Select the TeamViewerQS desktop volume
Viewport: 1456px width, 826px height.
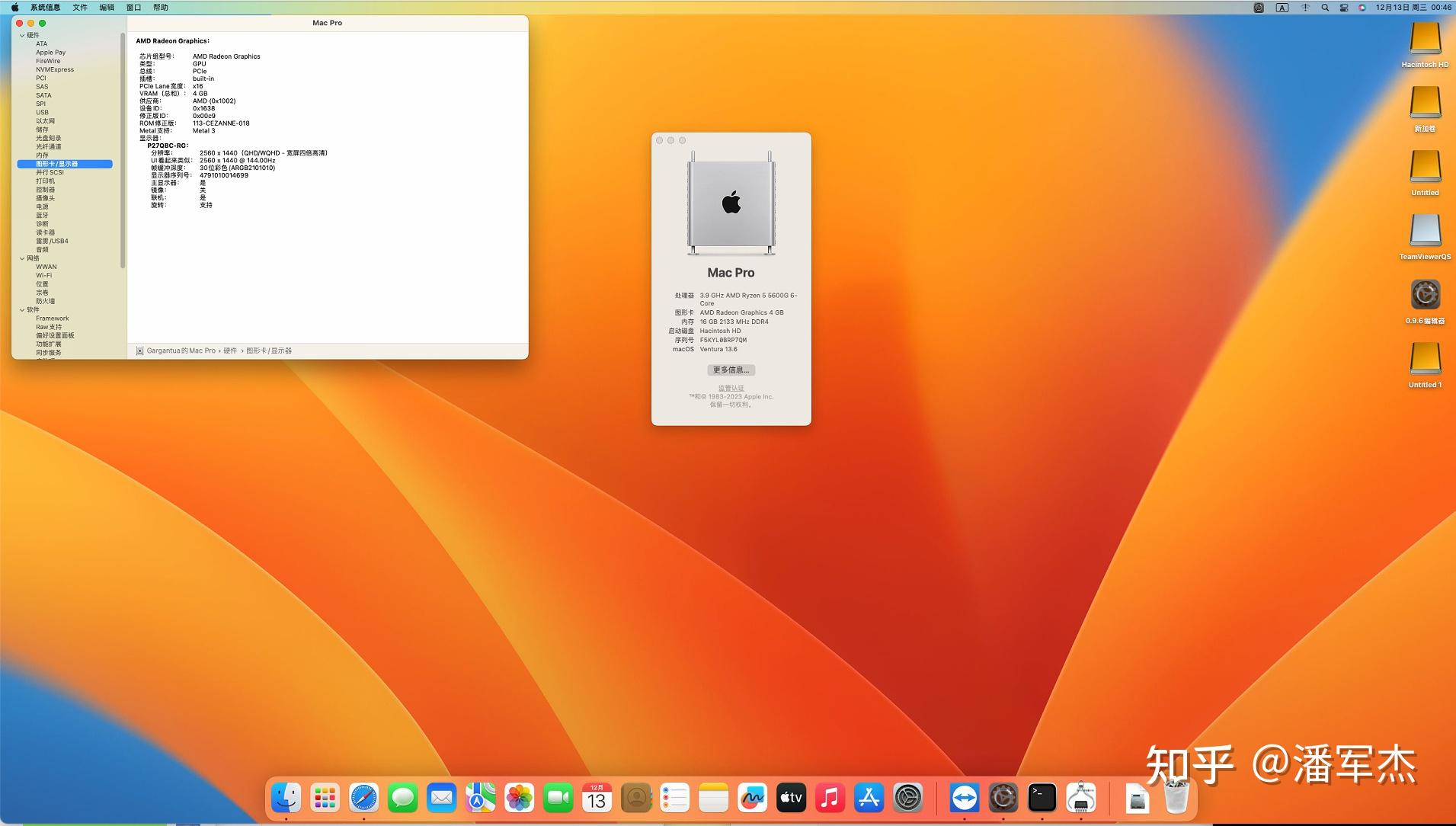click(1425, 237)
